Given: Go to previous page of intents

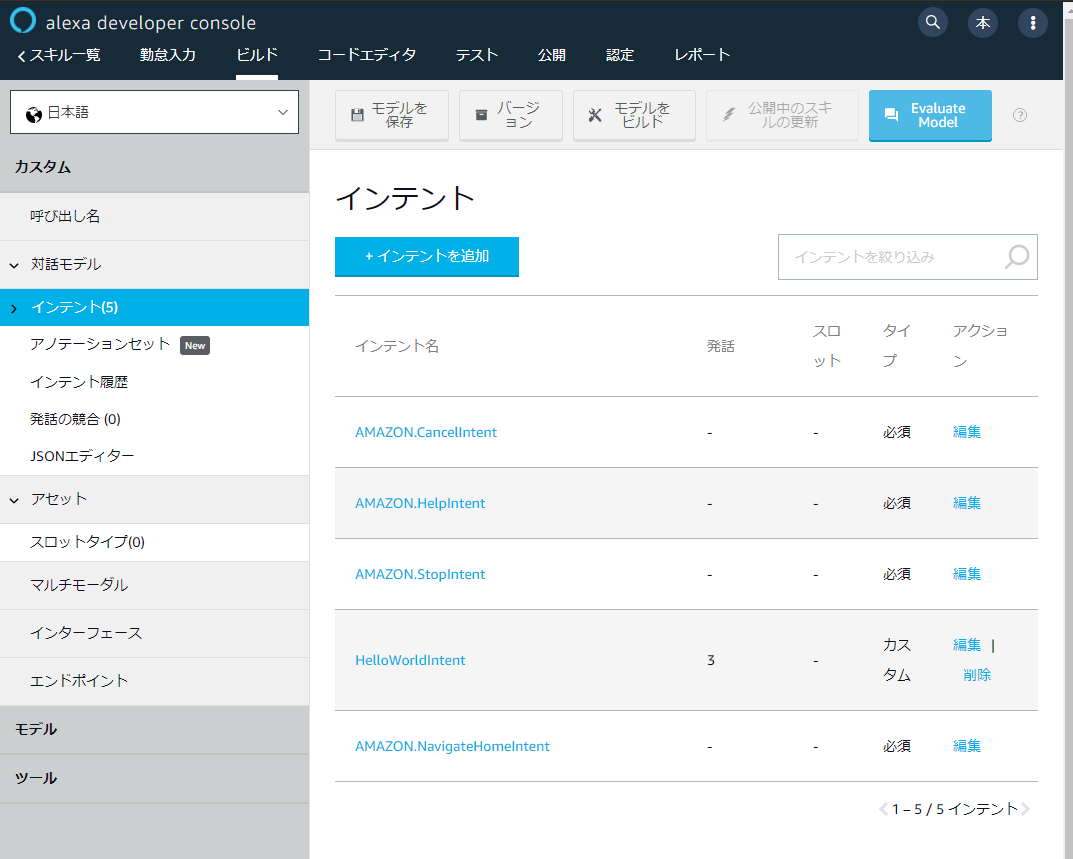Looking at the screenshot, I should coord(883,809).
